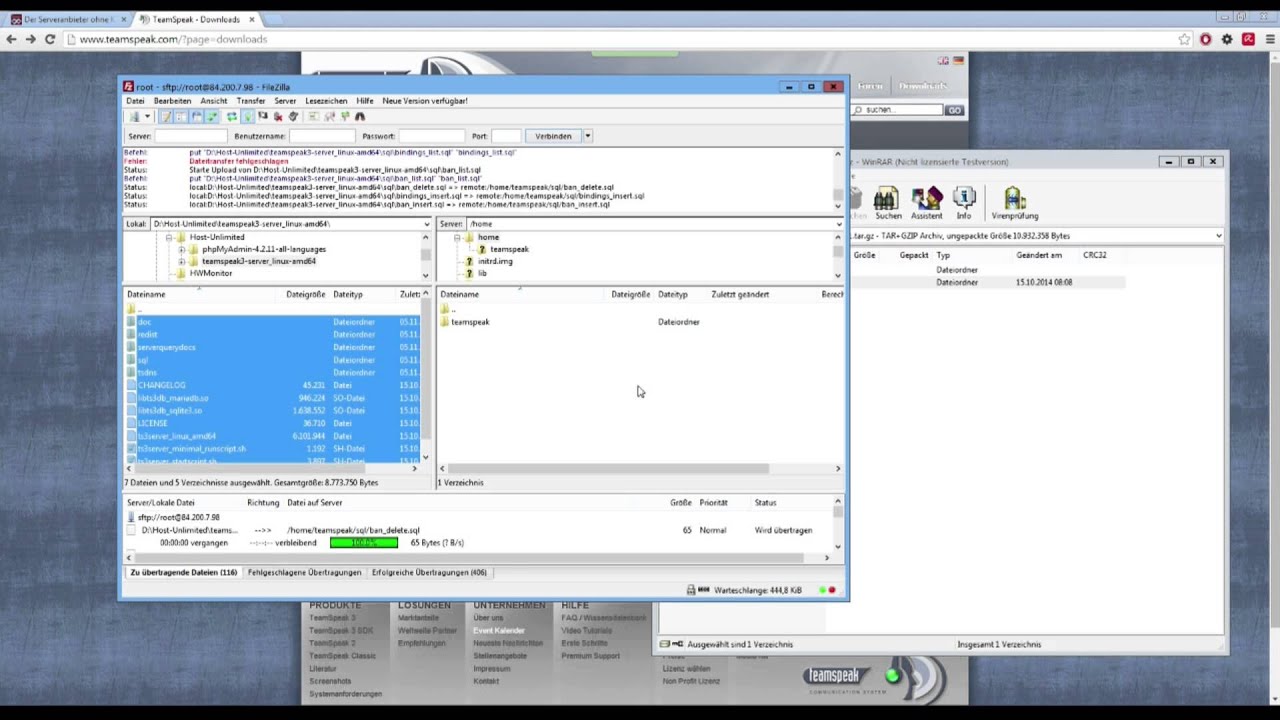Open the FileZilla Site Manager icon
This screenshot has height=720, width=1280.
tap(134, 116)
